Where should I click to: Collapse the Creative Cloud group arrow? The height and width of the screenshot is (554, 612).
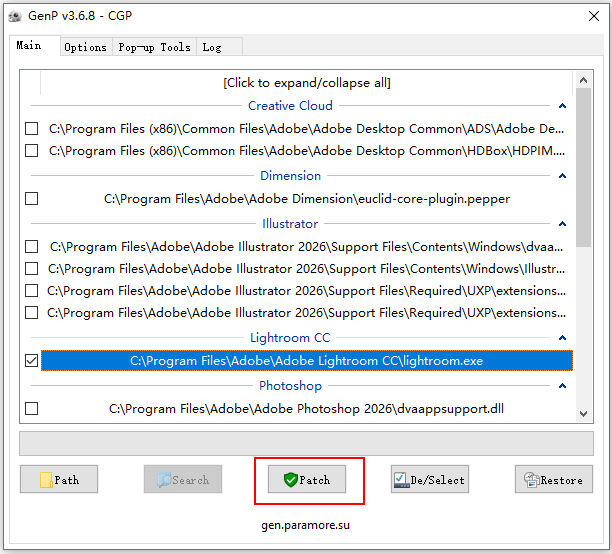click(562, 106)
